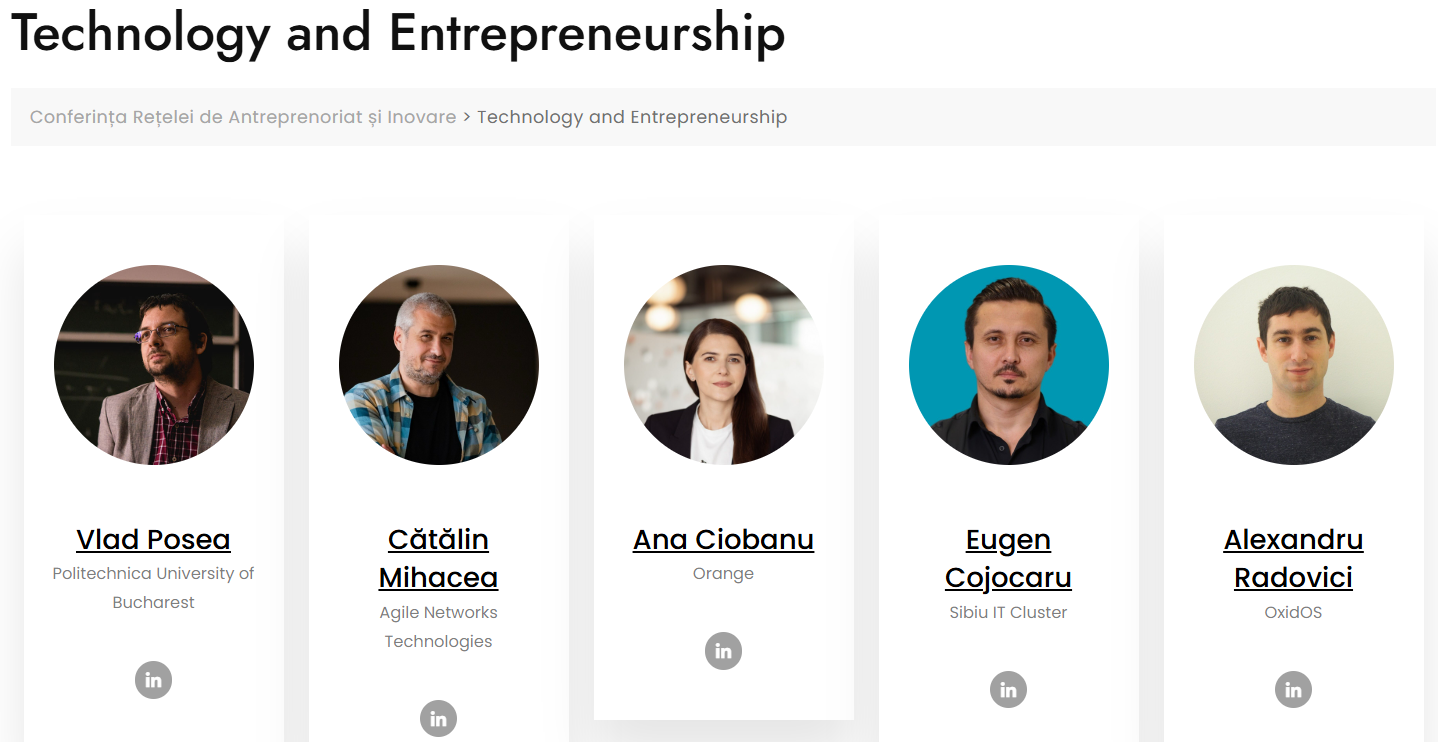
Task: Click the Technology and Entrepreneurship page heading
Action: tap(398, 34)
